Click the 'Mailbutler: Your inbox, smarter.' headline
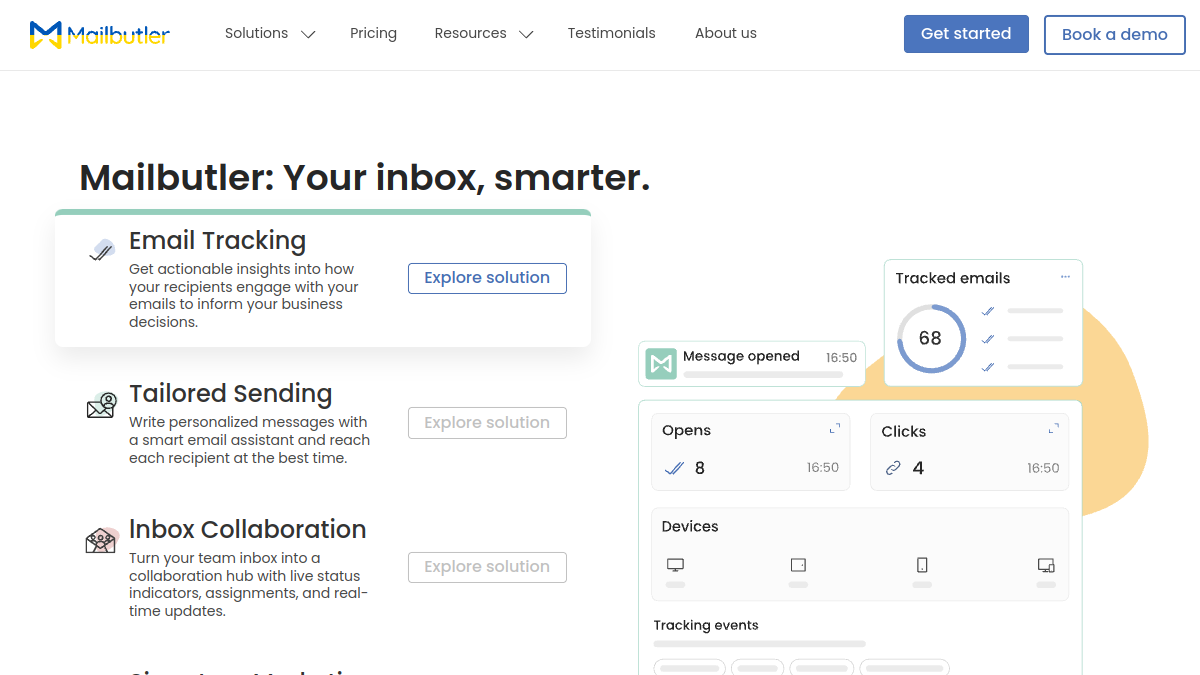 tap(365, 178)
